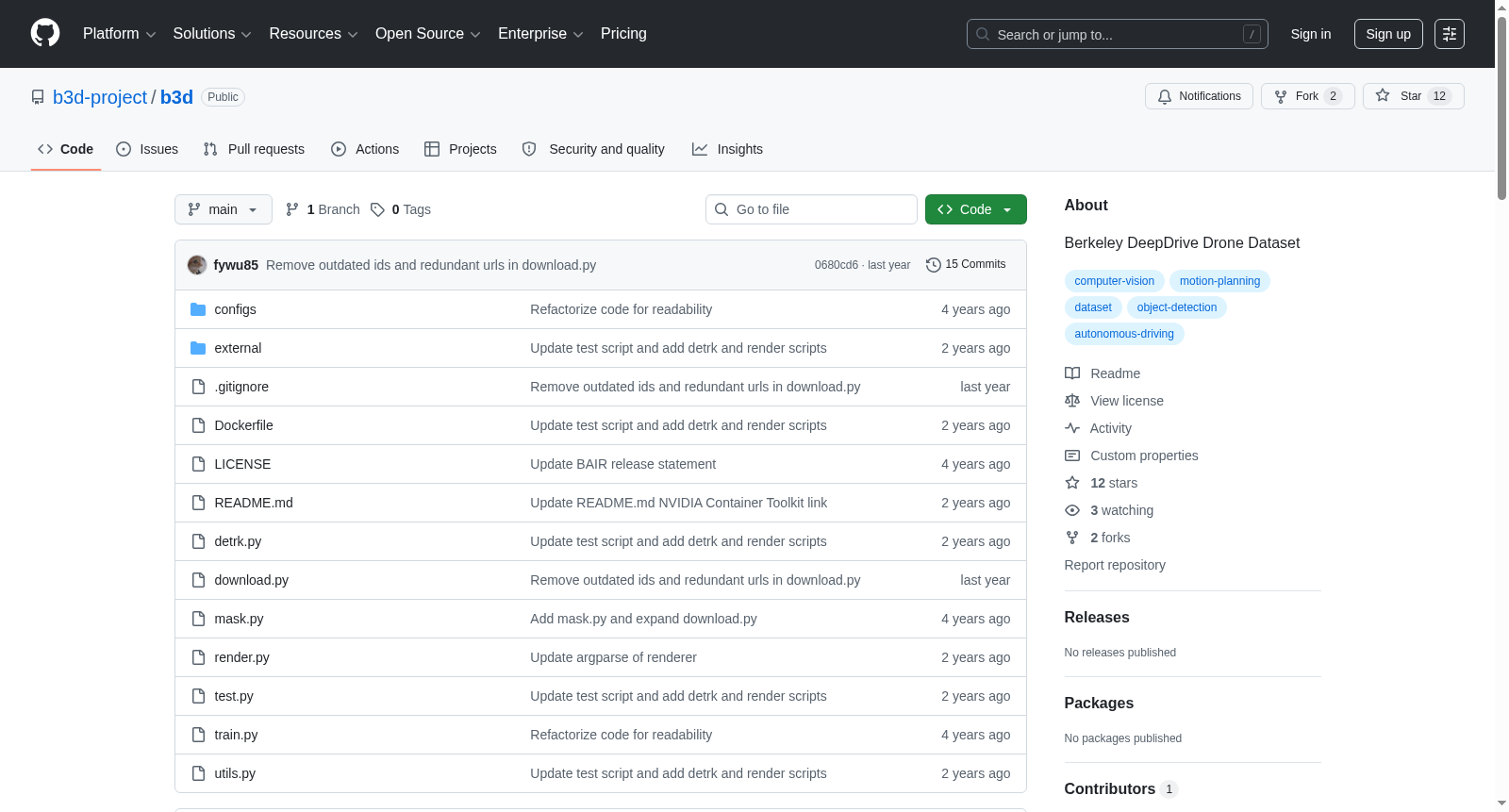Click the history clock icon by 15 Commits
The image size is (1509, 812).
(934, 265)
